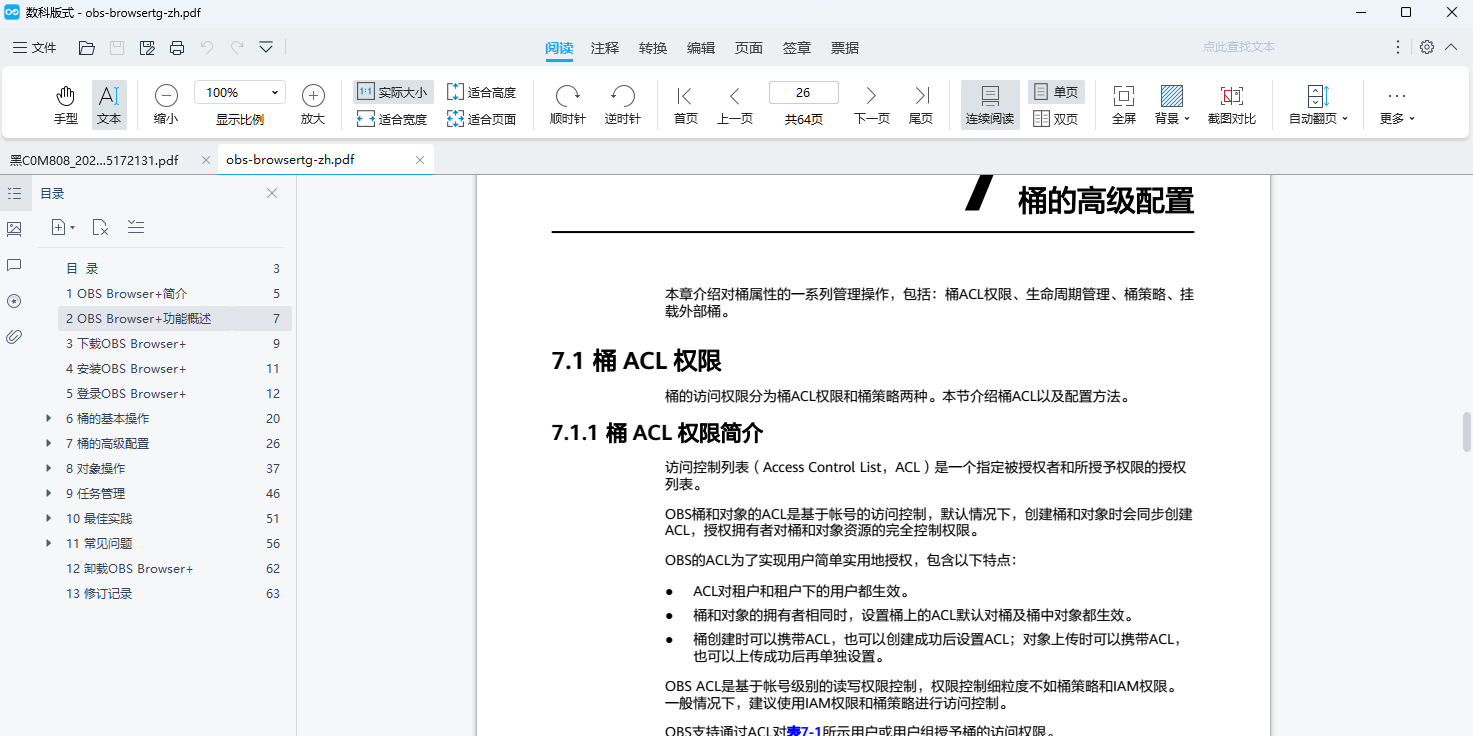Switch to 双页 double page layout
The width and height of the screenshot is (1473, 736).
1056,119
